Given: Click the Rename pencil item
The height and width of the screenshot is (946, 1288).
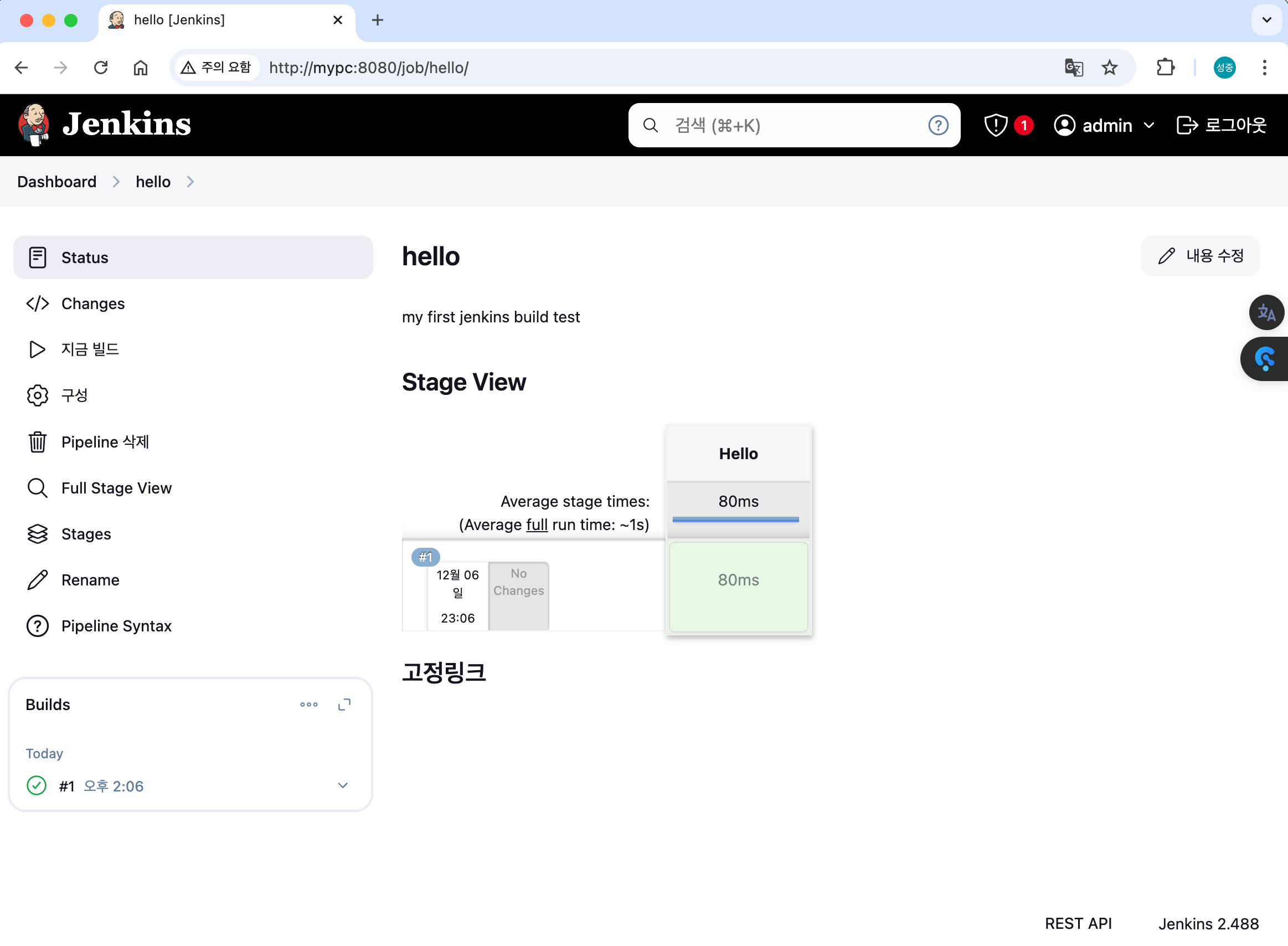Looking at the screenshot, I should 90,579.
